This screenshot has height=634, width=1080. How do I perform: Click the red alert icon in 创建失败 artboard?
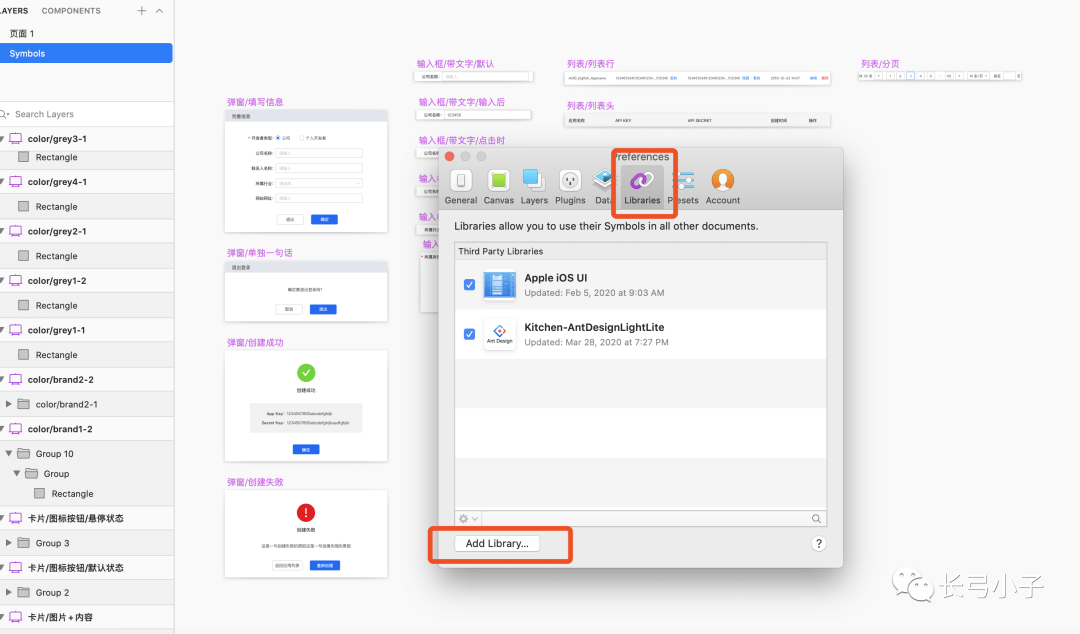pyautogui.click(x=306, y=513)
